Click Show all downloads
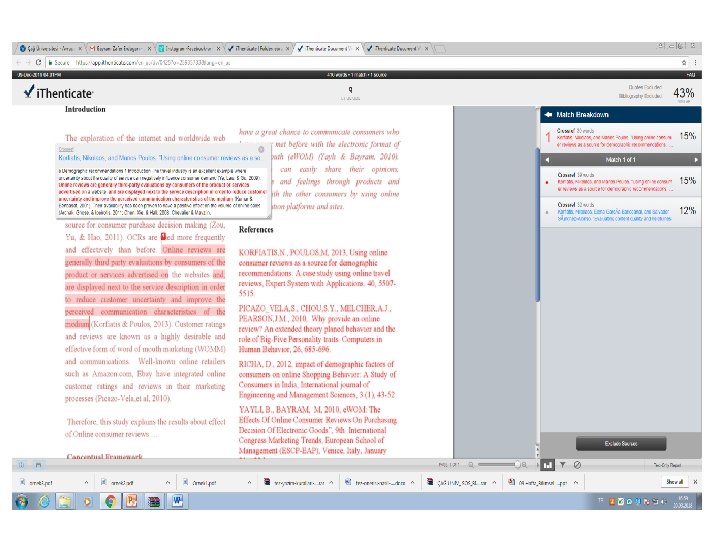 [675, 482]
